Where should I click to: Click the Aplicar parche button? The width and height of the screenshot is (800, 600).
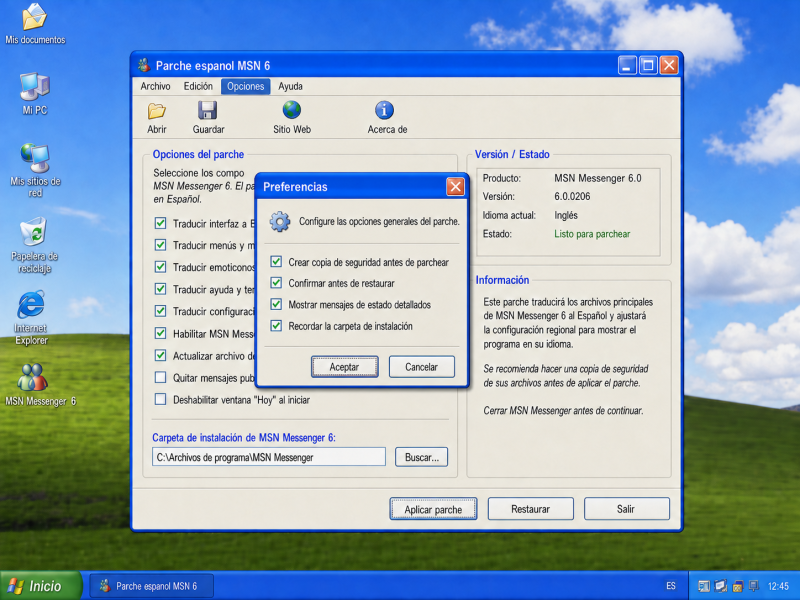(433, 509)
